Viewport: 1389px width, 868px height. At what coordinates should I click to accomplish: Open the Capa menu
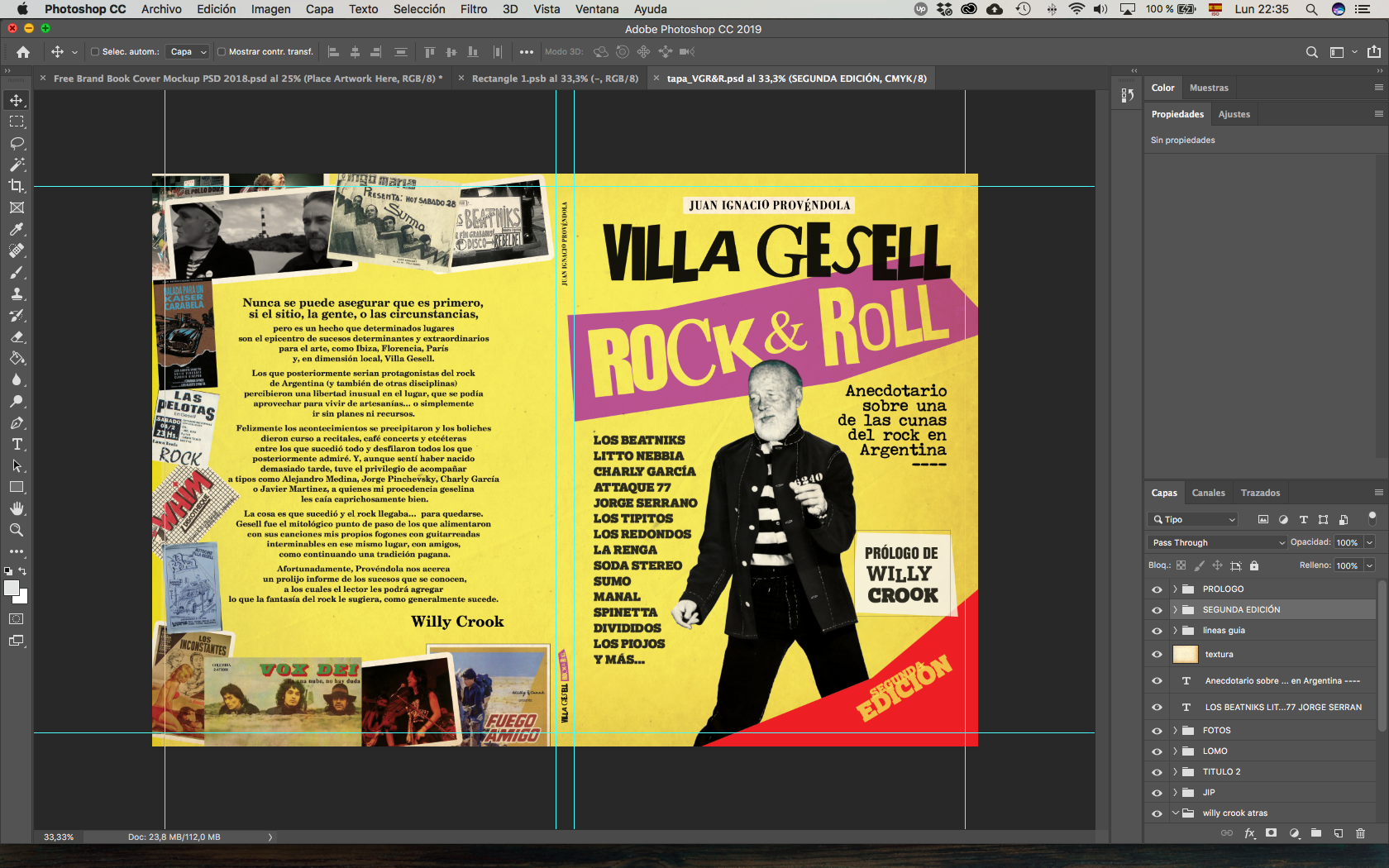[x=319, y=9]
